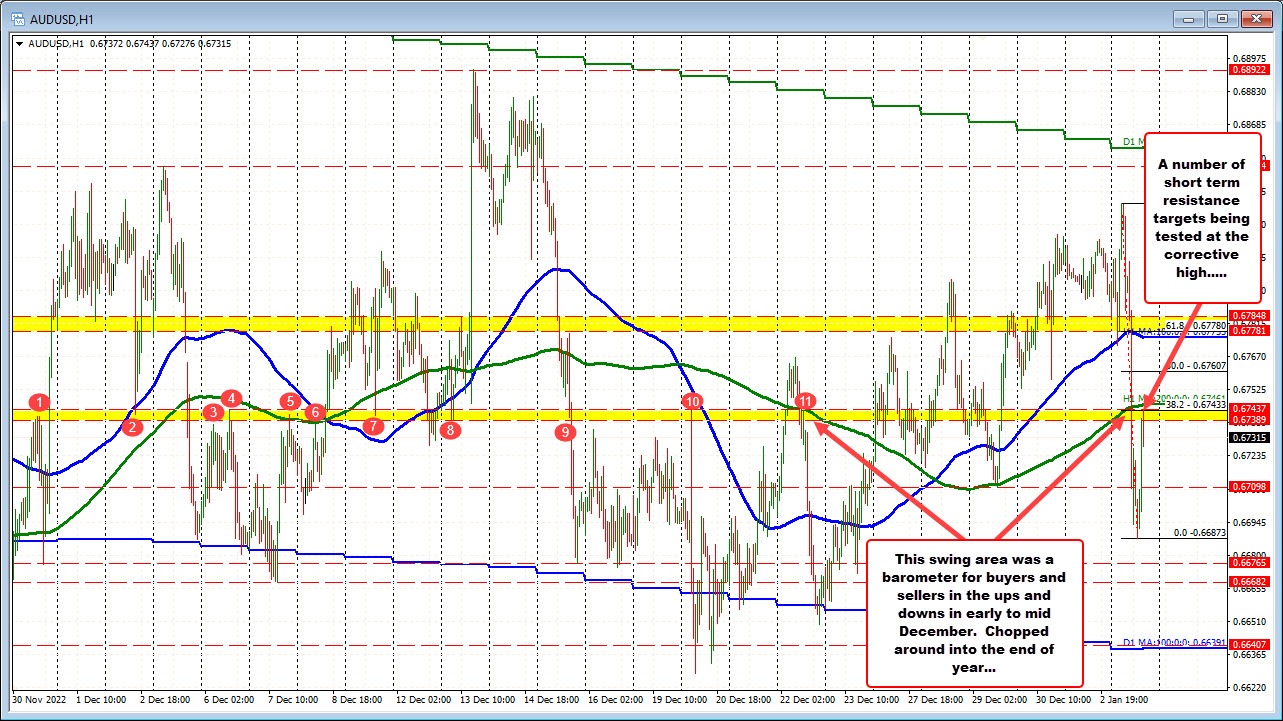Image resolution: width=1283 pixels, height=721 pixels.
Task: Click red circle marker number 11
Action: (804, 401)
